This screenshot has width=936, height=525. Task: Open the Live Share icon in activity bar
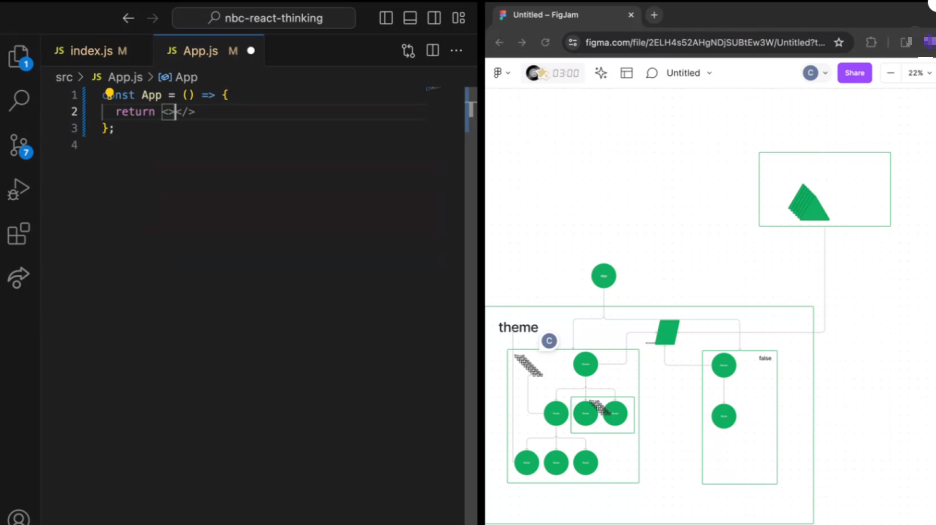[19, 278]
